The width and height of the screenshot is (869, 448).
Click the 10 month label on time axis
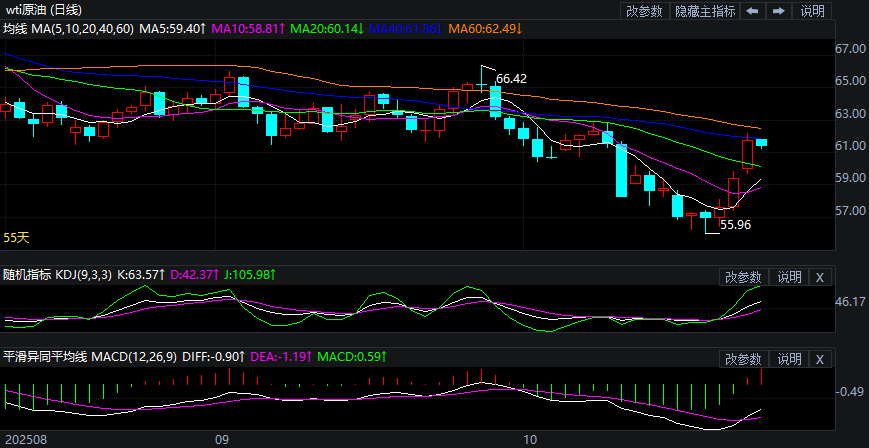point(531,439)
